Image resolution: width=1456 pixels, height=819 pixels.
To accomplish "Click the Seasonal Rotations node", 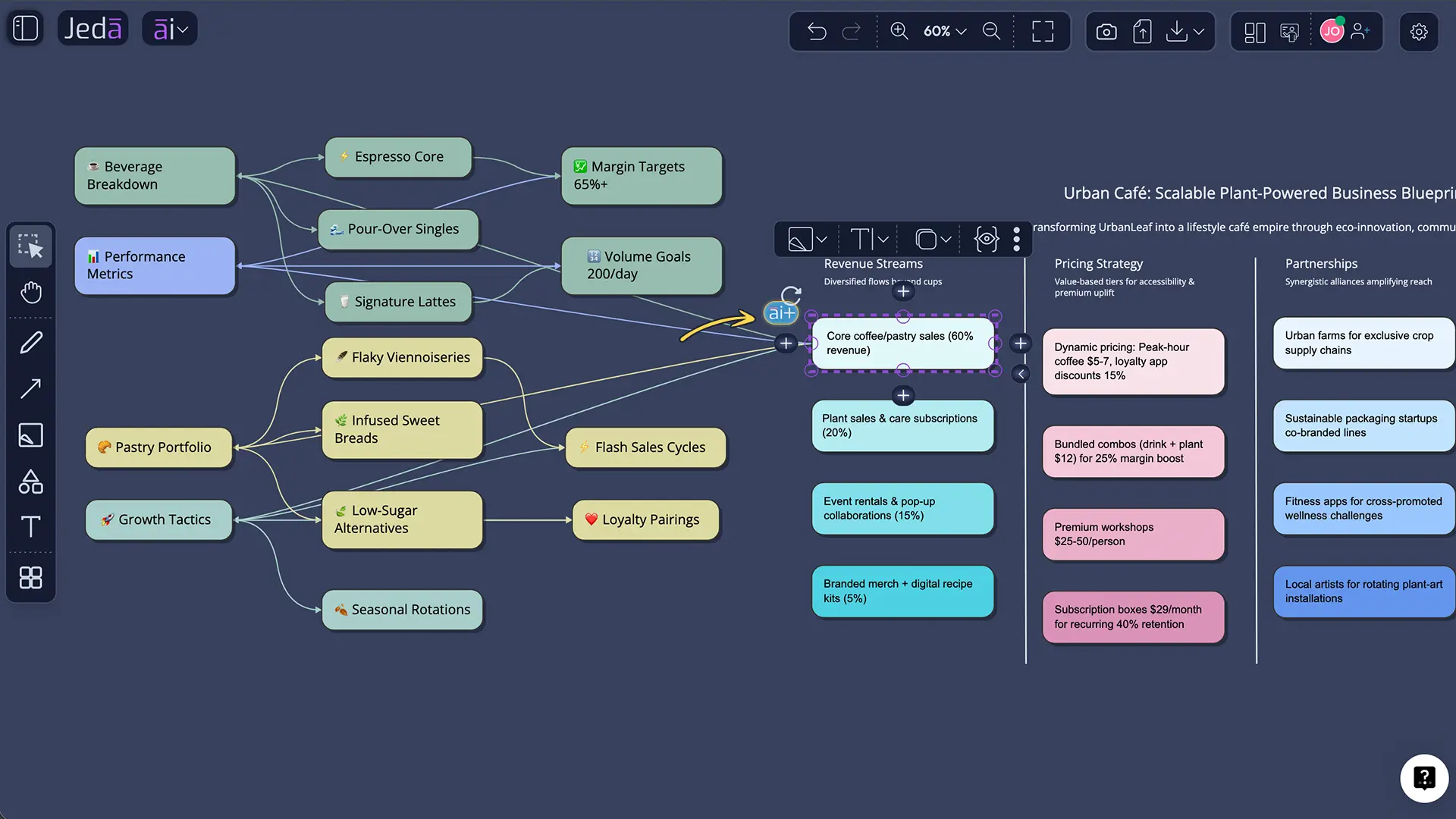I will coord(402,610).
